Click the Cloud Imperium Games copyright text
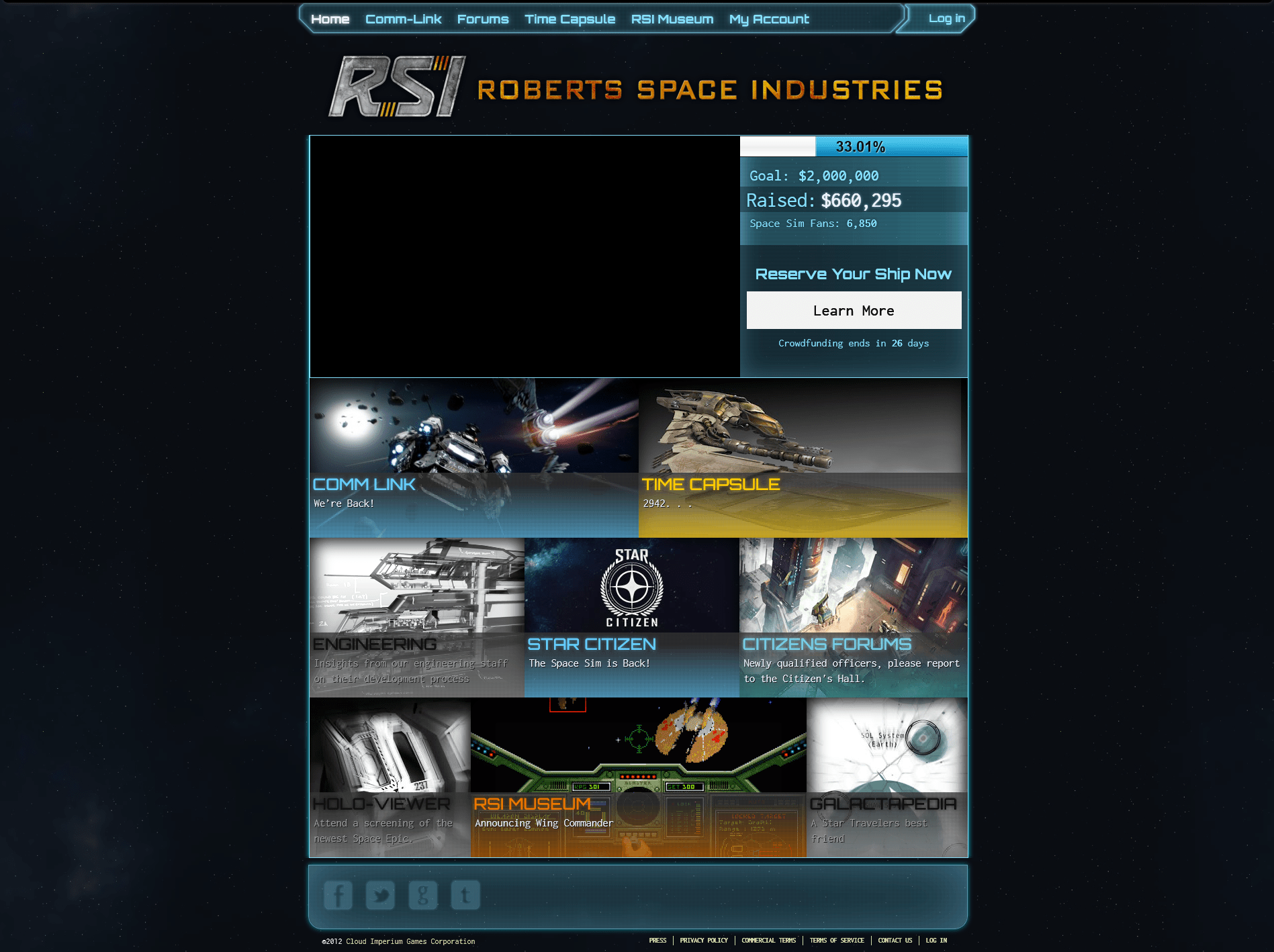This screenshot has height=952, width=1274. (x=398, y=941)
